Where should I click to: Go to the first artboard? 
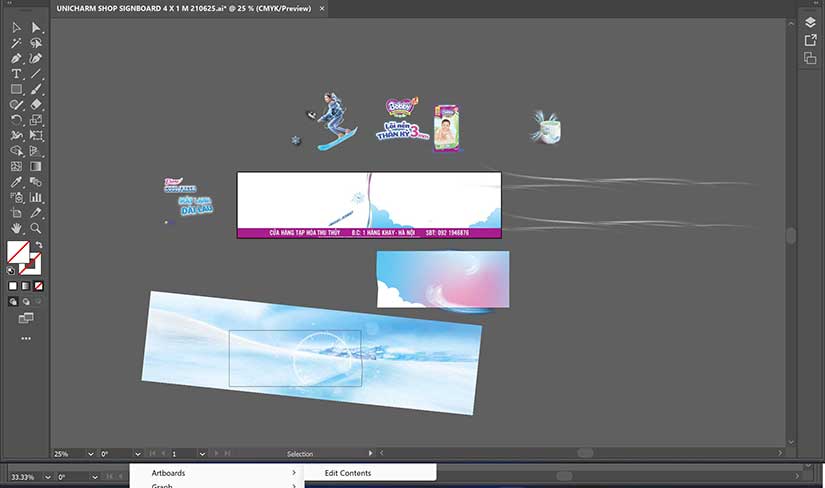(153, 453)
